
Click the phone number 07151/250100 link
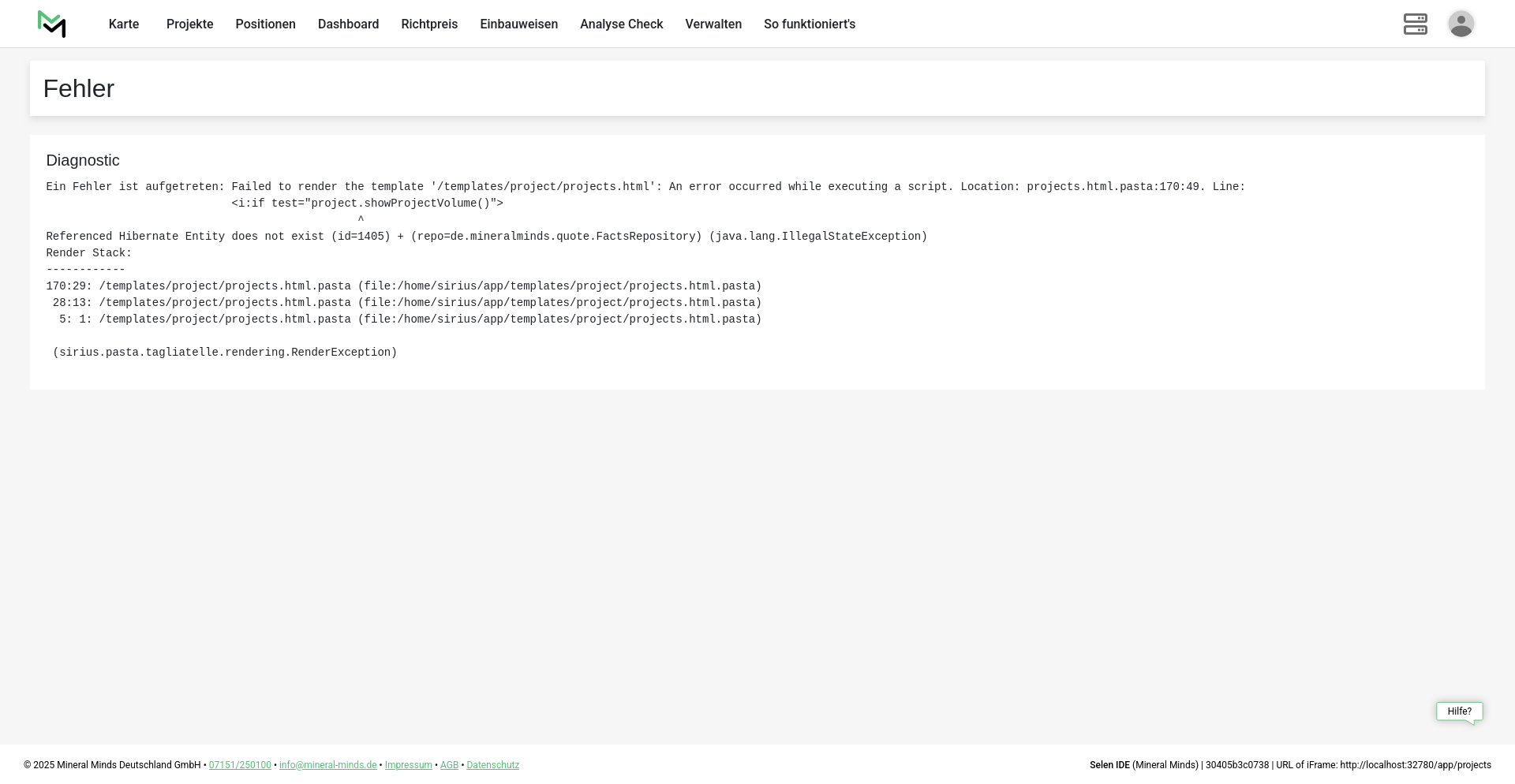(240, 765)
